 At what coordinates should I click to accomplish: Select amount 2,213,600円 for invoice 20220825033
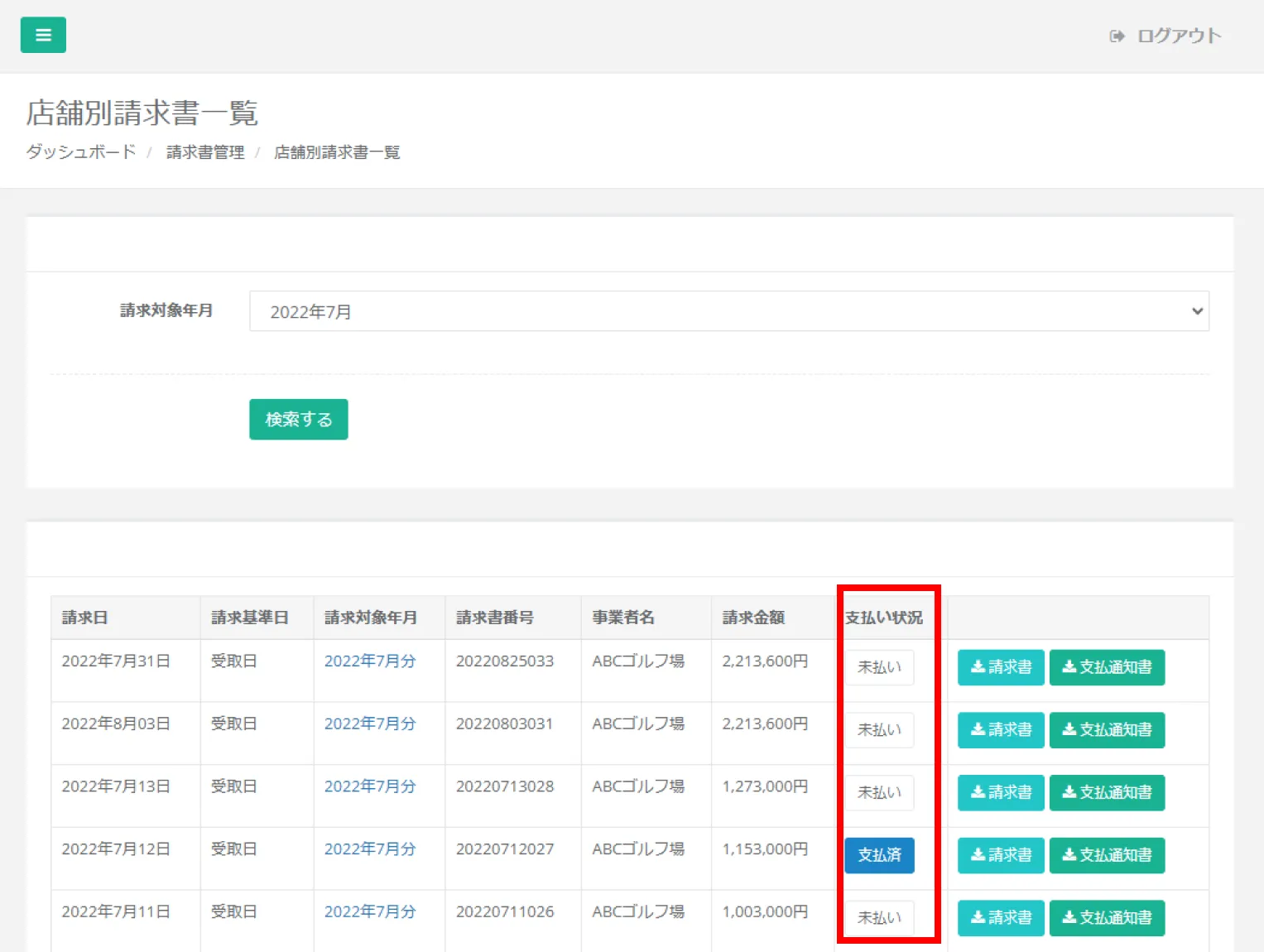coord(765,661)
